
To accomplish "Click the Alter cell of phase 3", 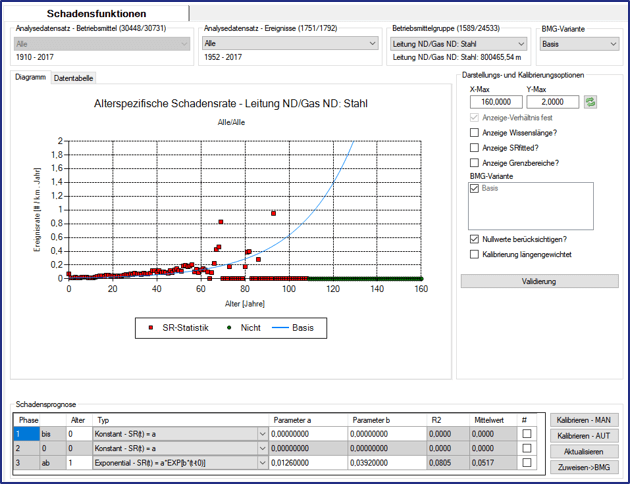I will pos(79,463).
